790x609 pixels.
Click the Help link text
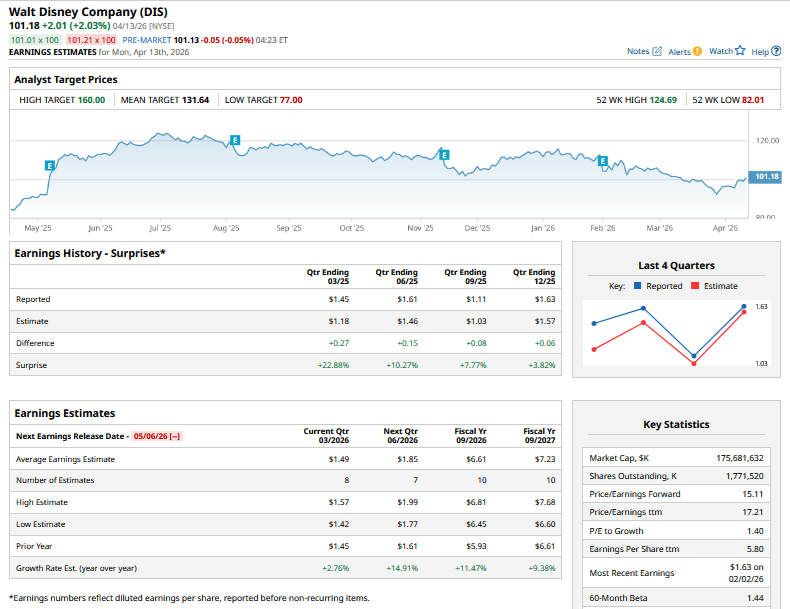click(x=760, y=51)
